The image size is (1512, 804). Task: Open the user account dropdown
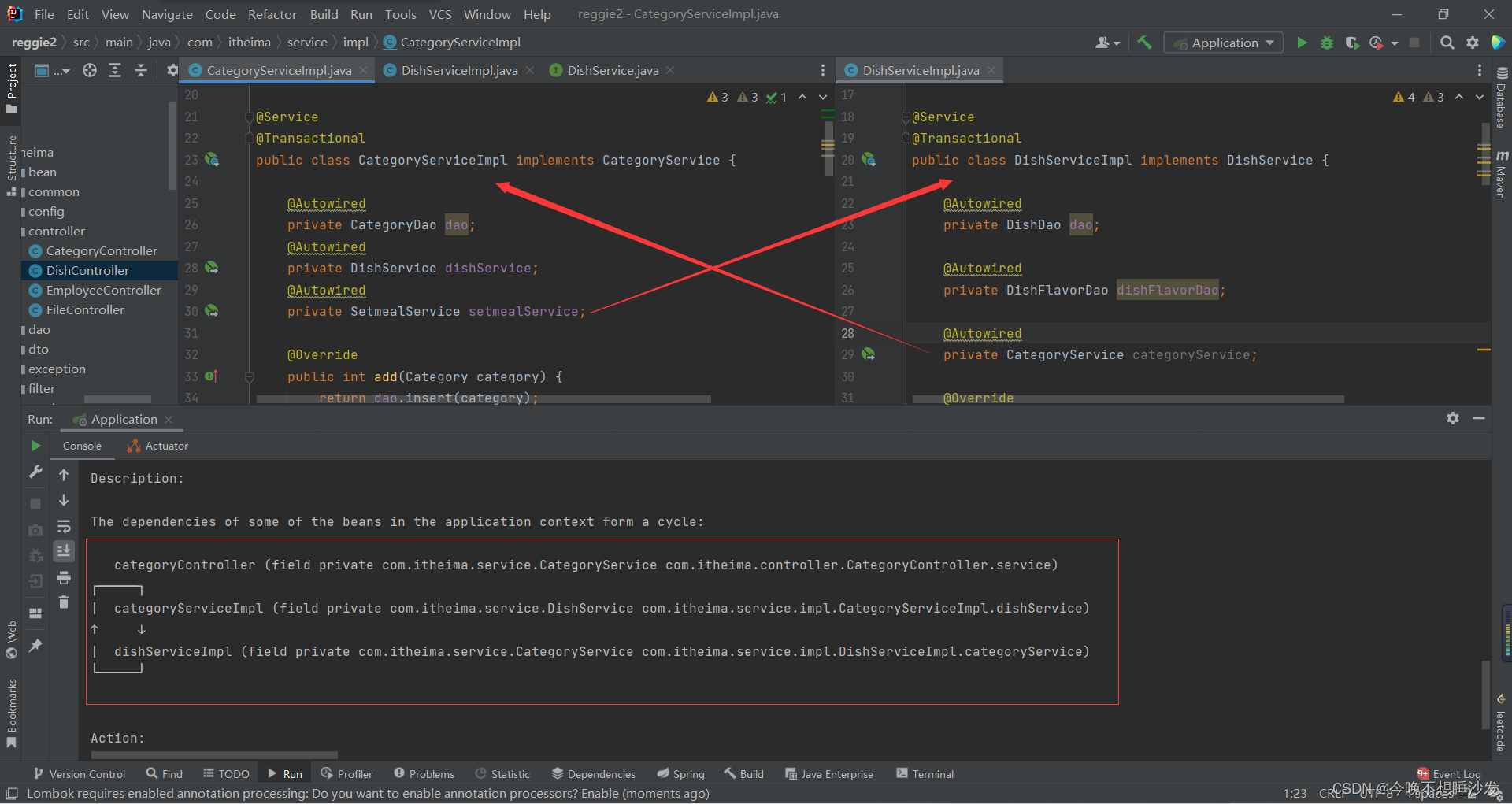pos(1107,43)
